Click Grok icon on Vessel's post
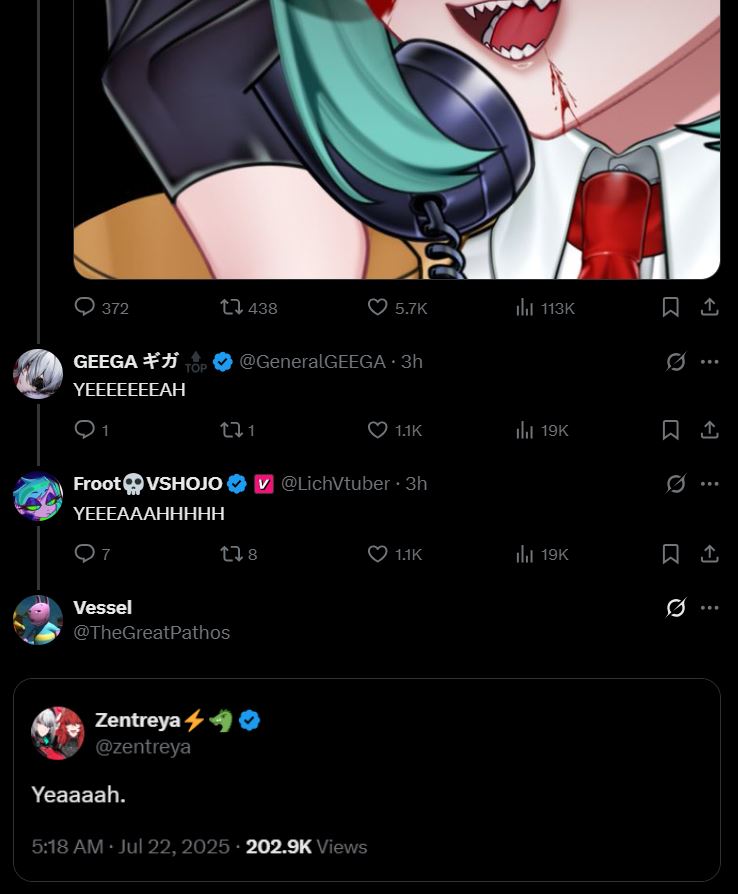This screenshot has width=738, height=894. click(x=675, y=608)
